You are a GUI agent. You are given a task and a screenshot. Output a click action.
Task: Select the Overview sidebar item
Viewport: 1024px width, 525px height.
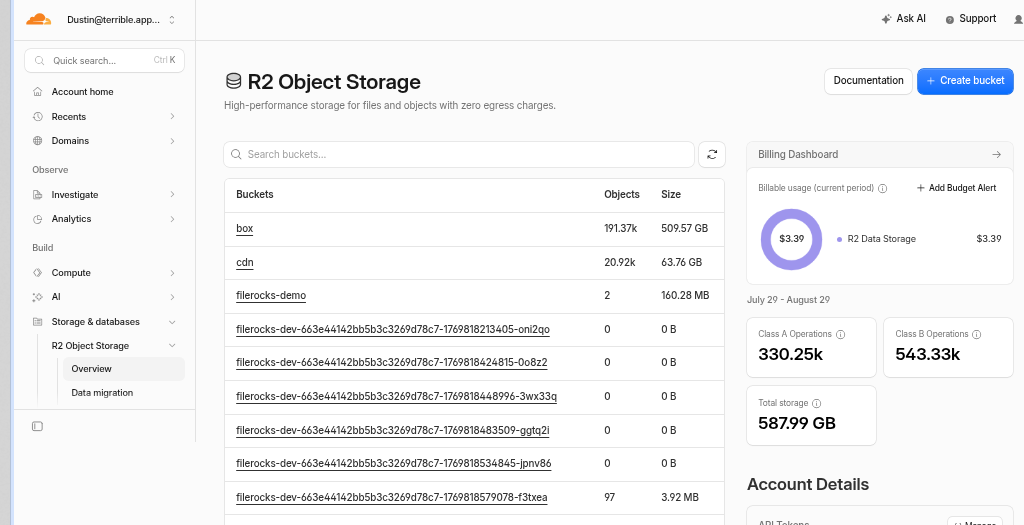click(124, 369)
